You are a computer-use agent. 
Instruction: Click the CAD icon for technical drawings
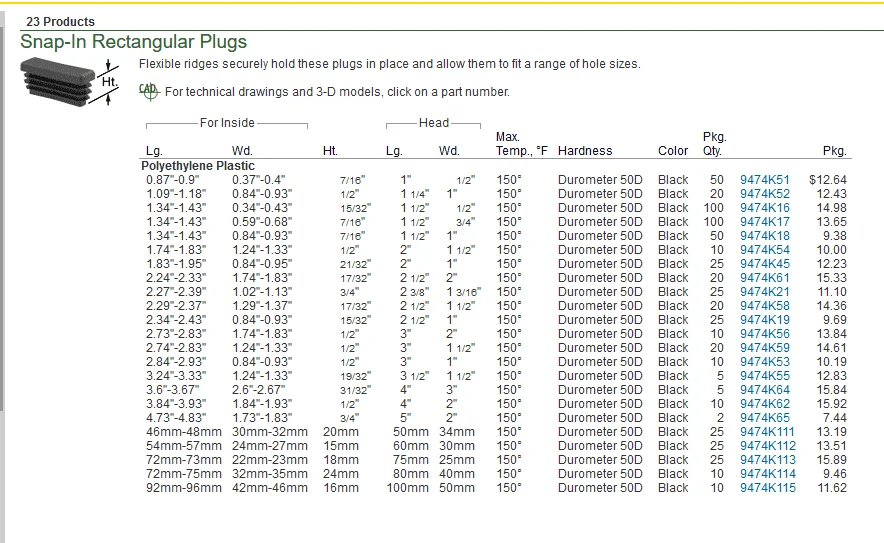(148, 91)
